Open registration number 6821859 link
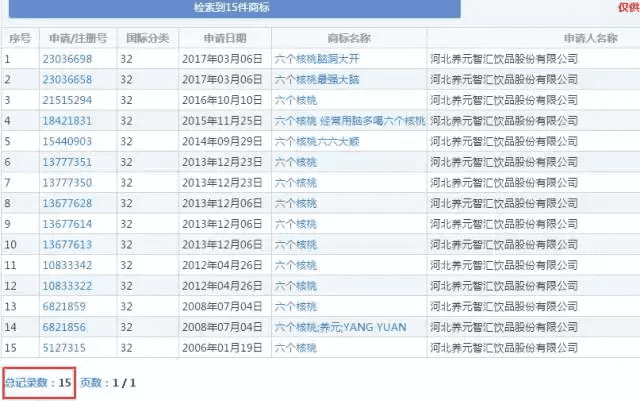This screenshot has height=404, width=640. click(64, 307)
